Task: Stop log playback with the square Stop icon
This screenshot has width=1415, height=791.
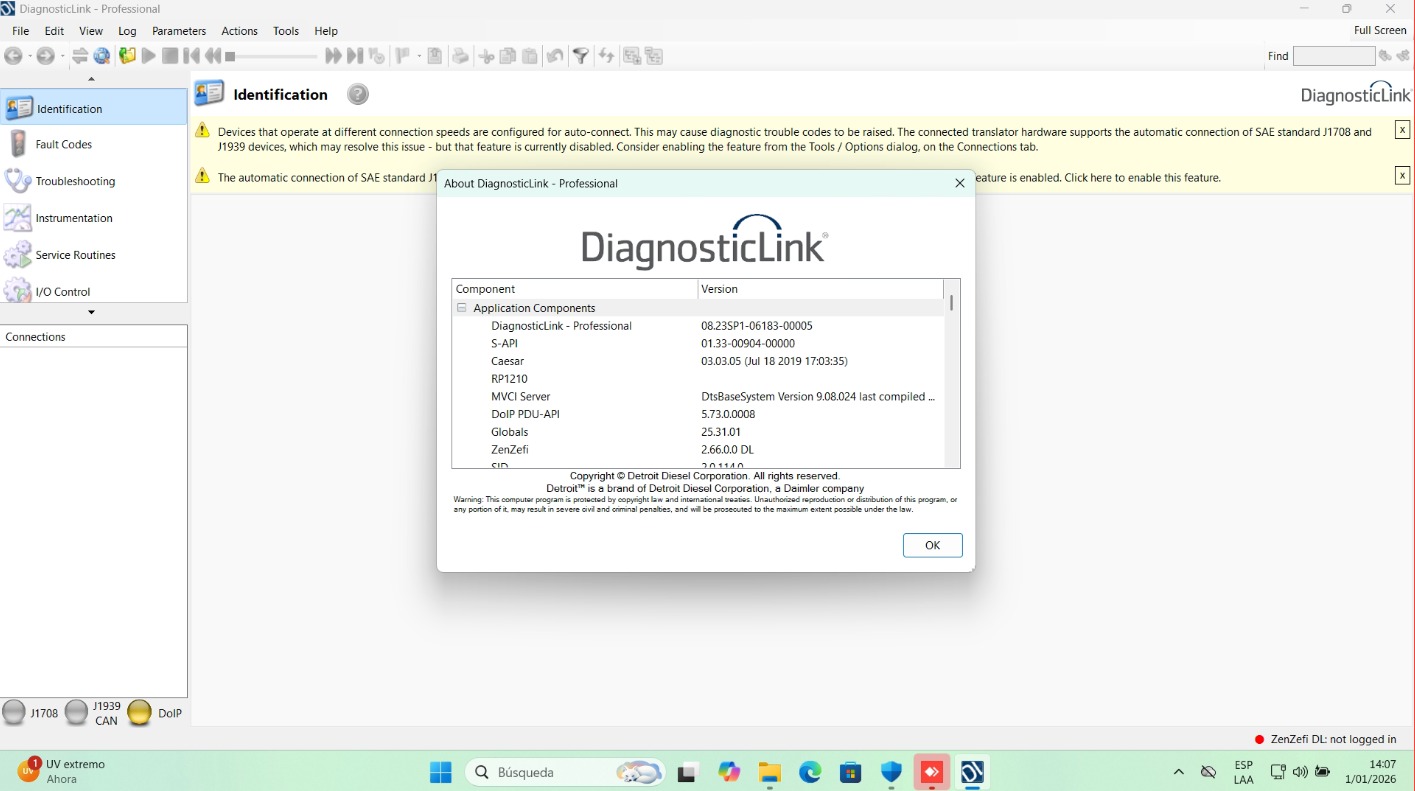Action: [170, 56]
